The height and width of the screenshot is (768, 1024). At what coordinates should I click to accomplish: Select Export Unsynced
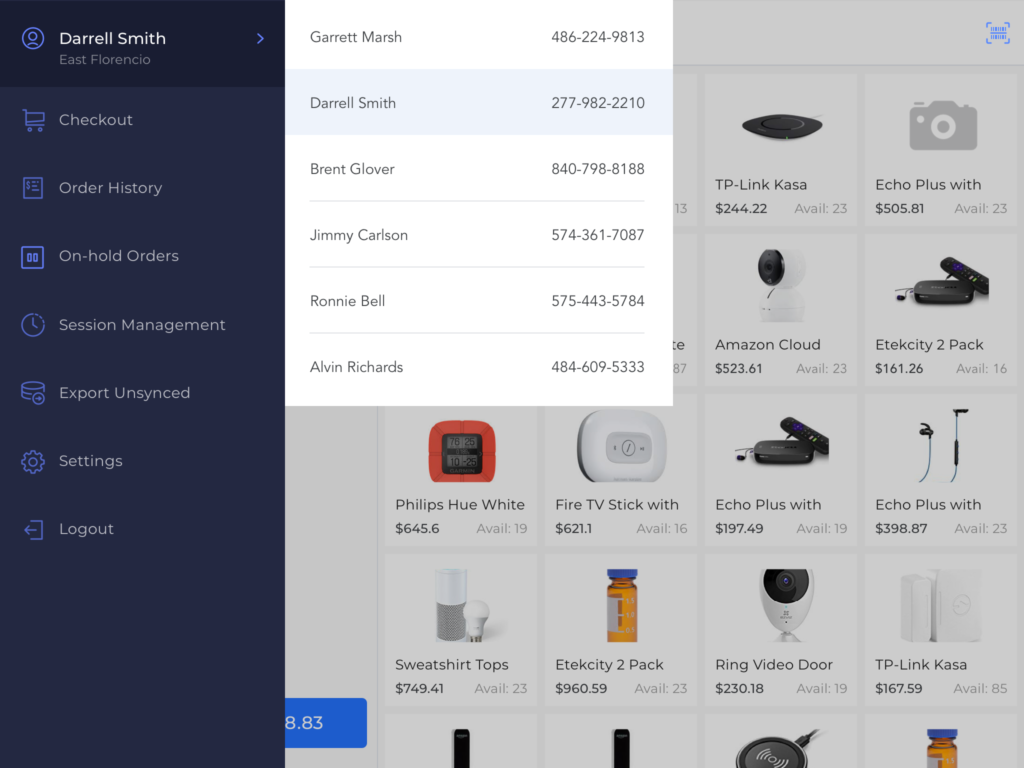125,393
